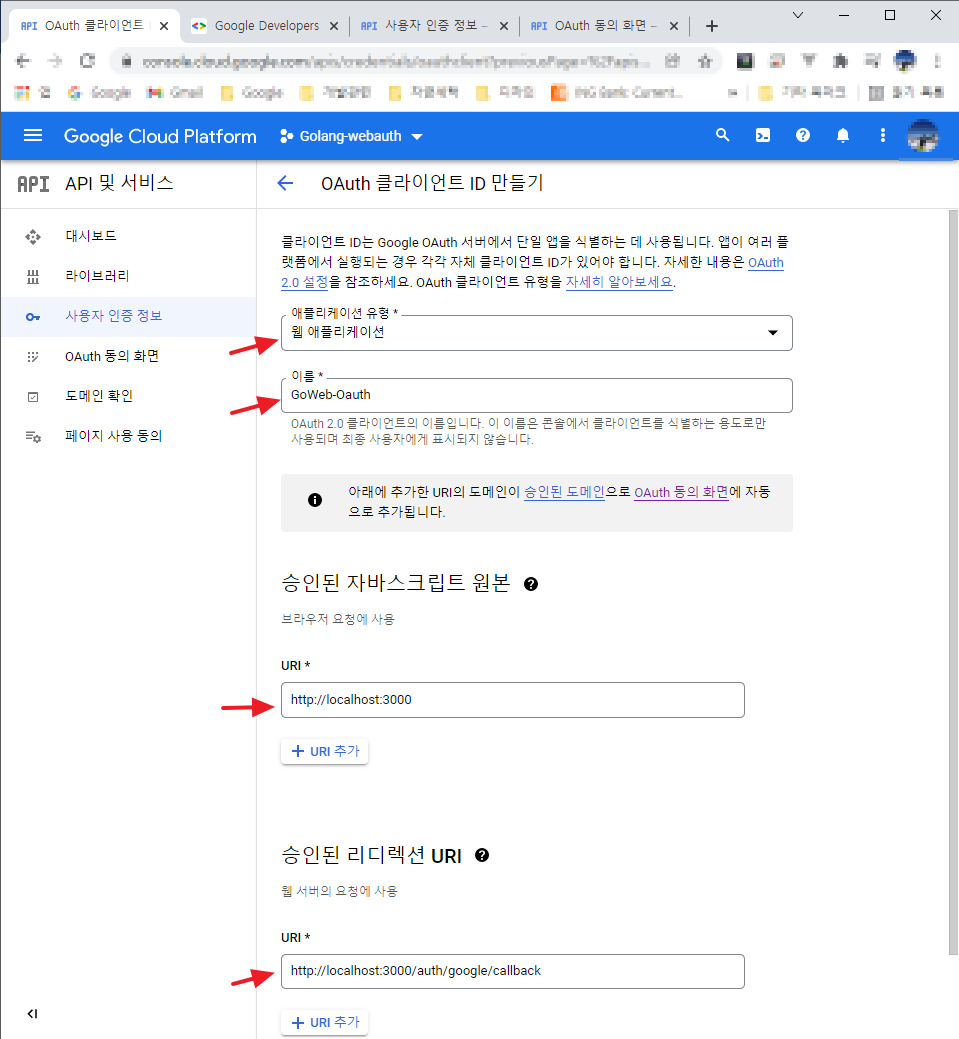
Task: Open 대시보드 in the sidebar
Action: pyautogui.click(x=128, y=237)
